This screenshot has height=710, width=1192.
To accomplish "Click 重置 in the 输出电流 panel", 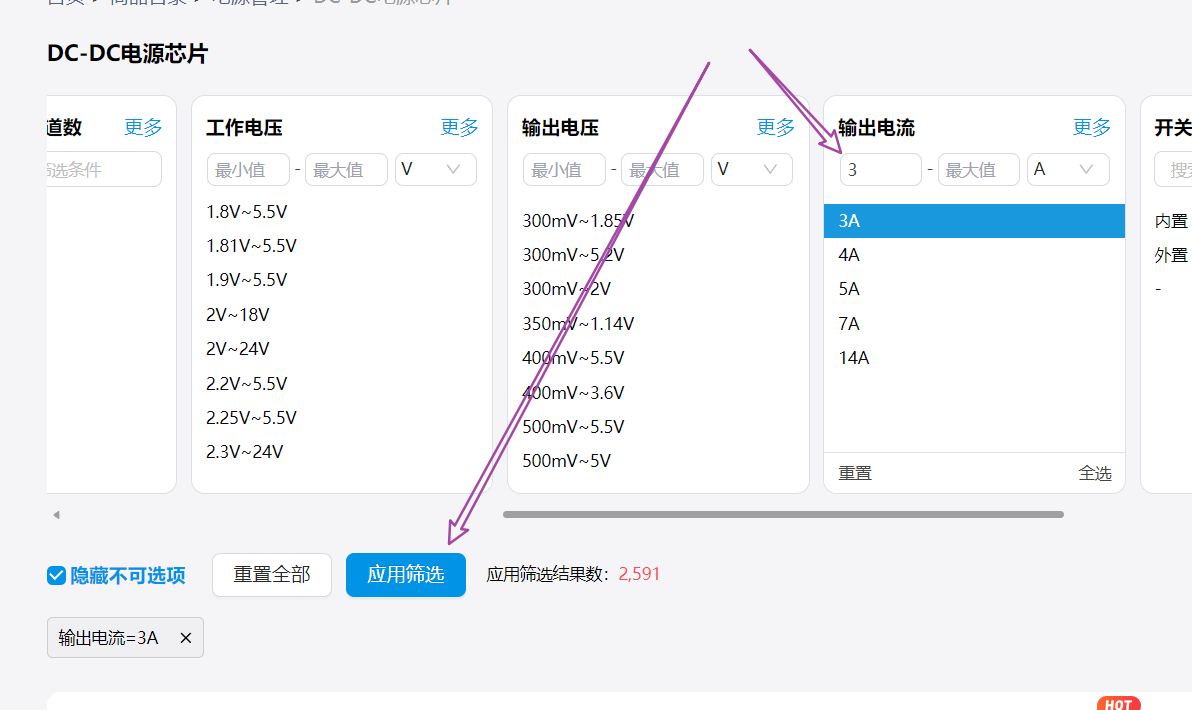I will (855, 473).
